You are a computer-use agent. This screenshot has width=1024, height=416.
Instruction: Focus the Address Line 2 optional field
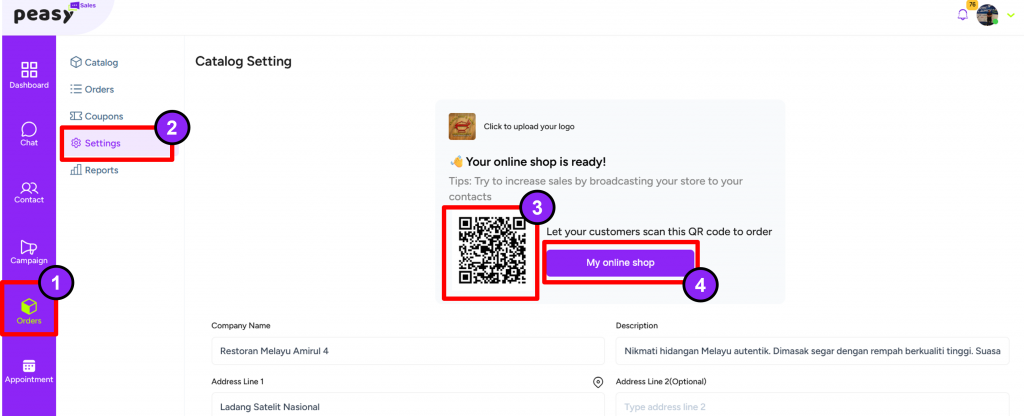[812, 406]
